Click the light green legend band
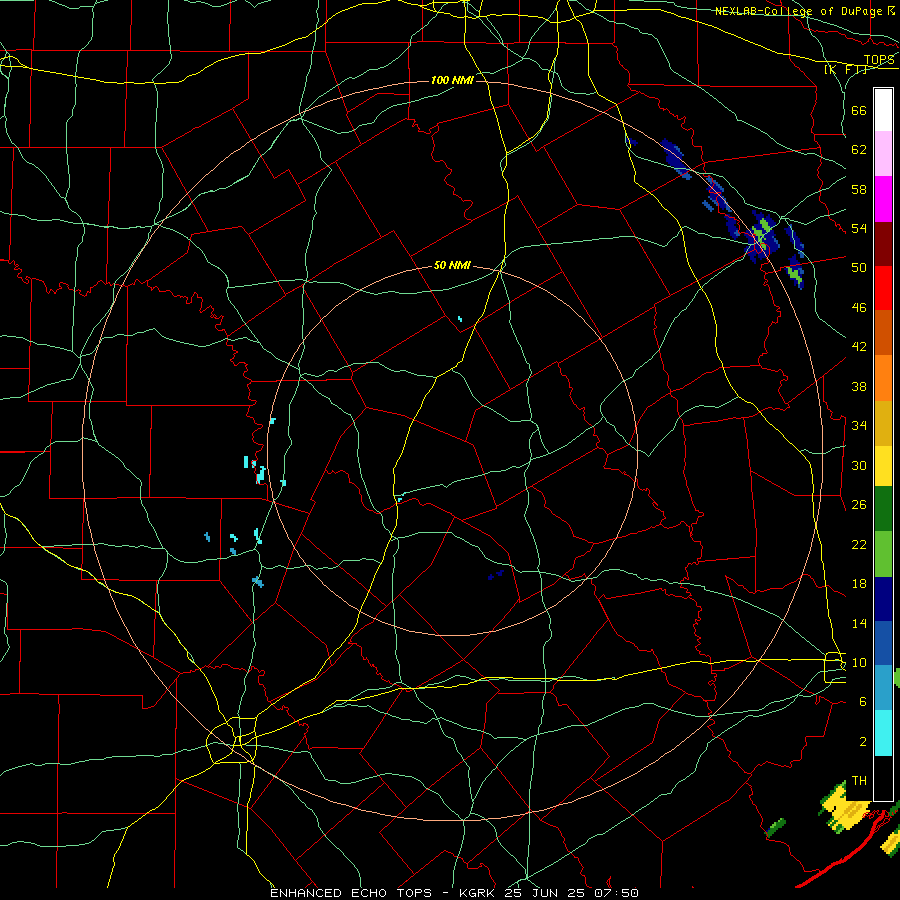The height and width of the screenshot is (900, 900). tap(883, 554)
